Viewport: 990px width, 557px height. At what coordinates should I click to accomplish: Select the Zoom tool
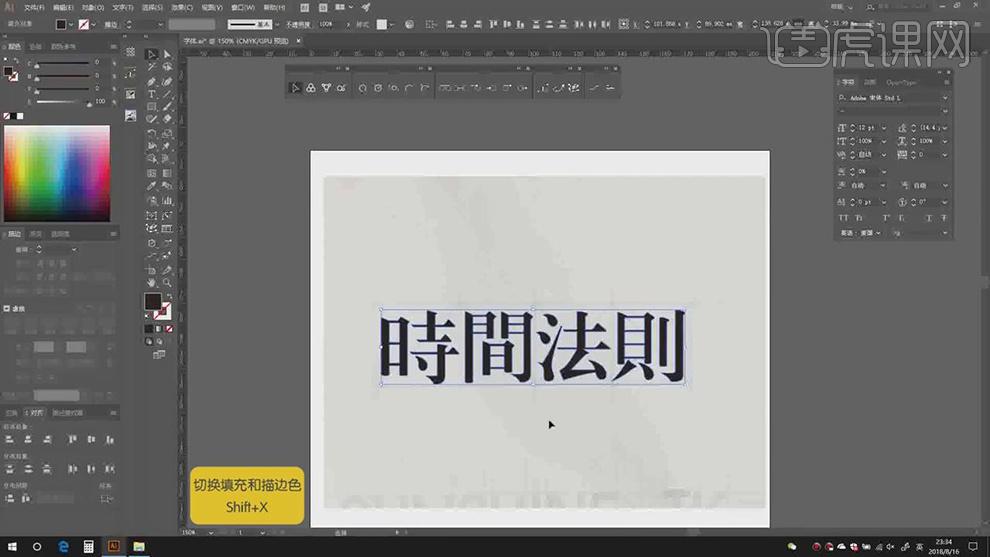167,282
